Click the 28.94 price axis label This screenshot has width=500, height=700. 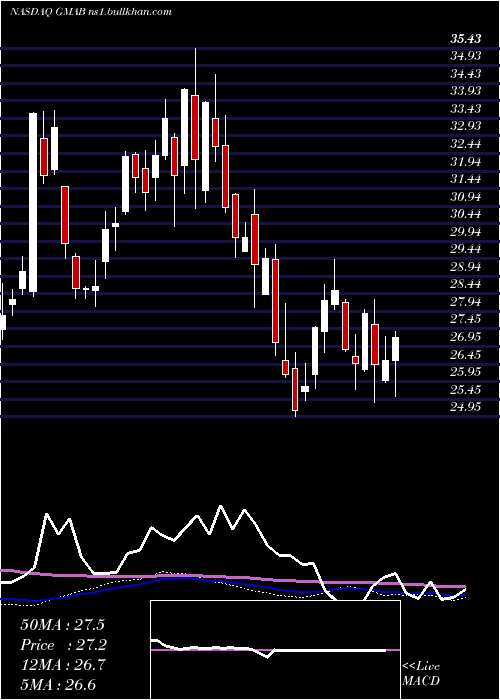click(x=466, y=267)
